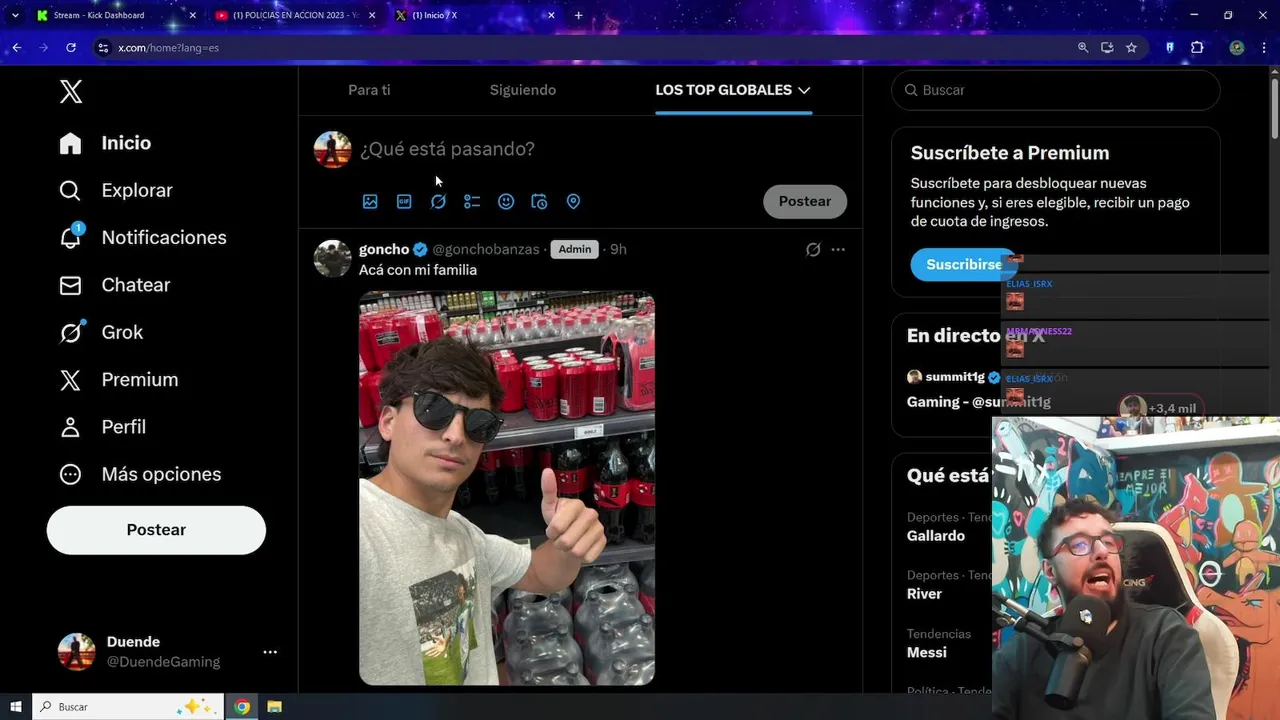Open Más opciones menu
This screenshot has width=1280, height=720.
[139, 474]
